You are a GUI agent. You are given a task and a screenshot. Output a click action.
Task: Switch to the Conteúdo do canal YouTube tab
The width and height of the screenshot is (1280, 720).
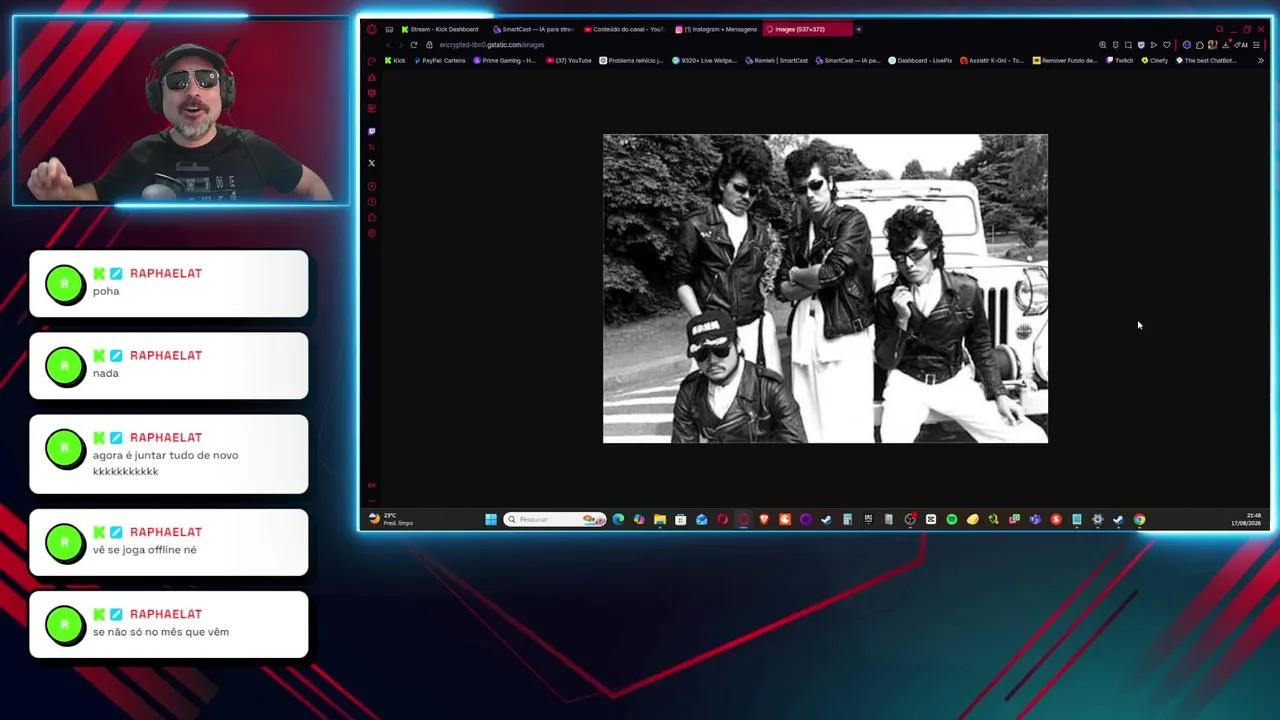click(625, 29)
